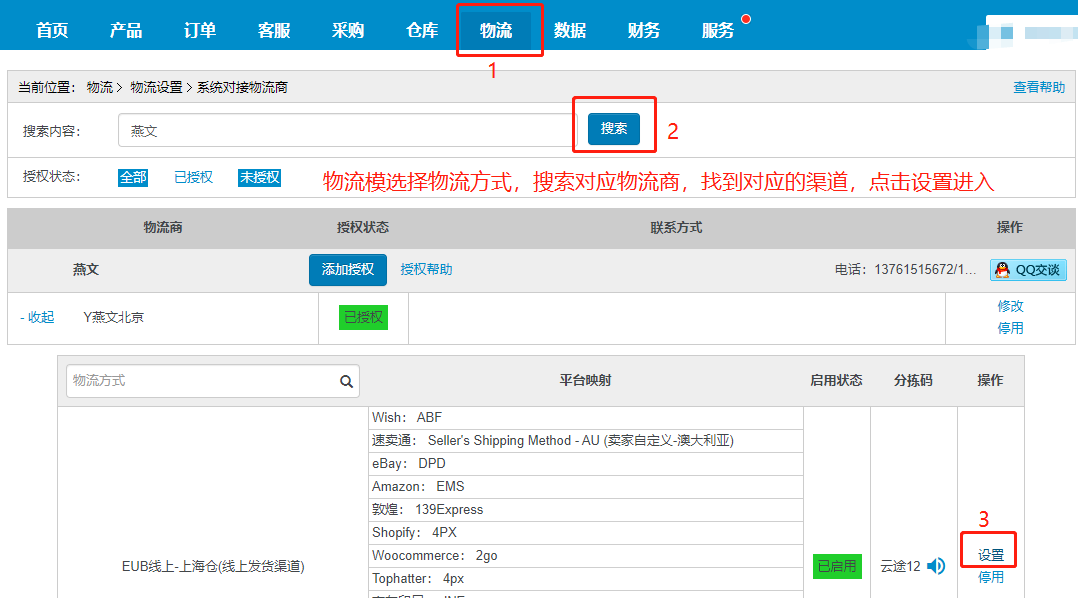Open the 订单 menu tab

pyautogui.click(x=200, y=30)
